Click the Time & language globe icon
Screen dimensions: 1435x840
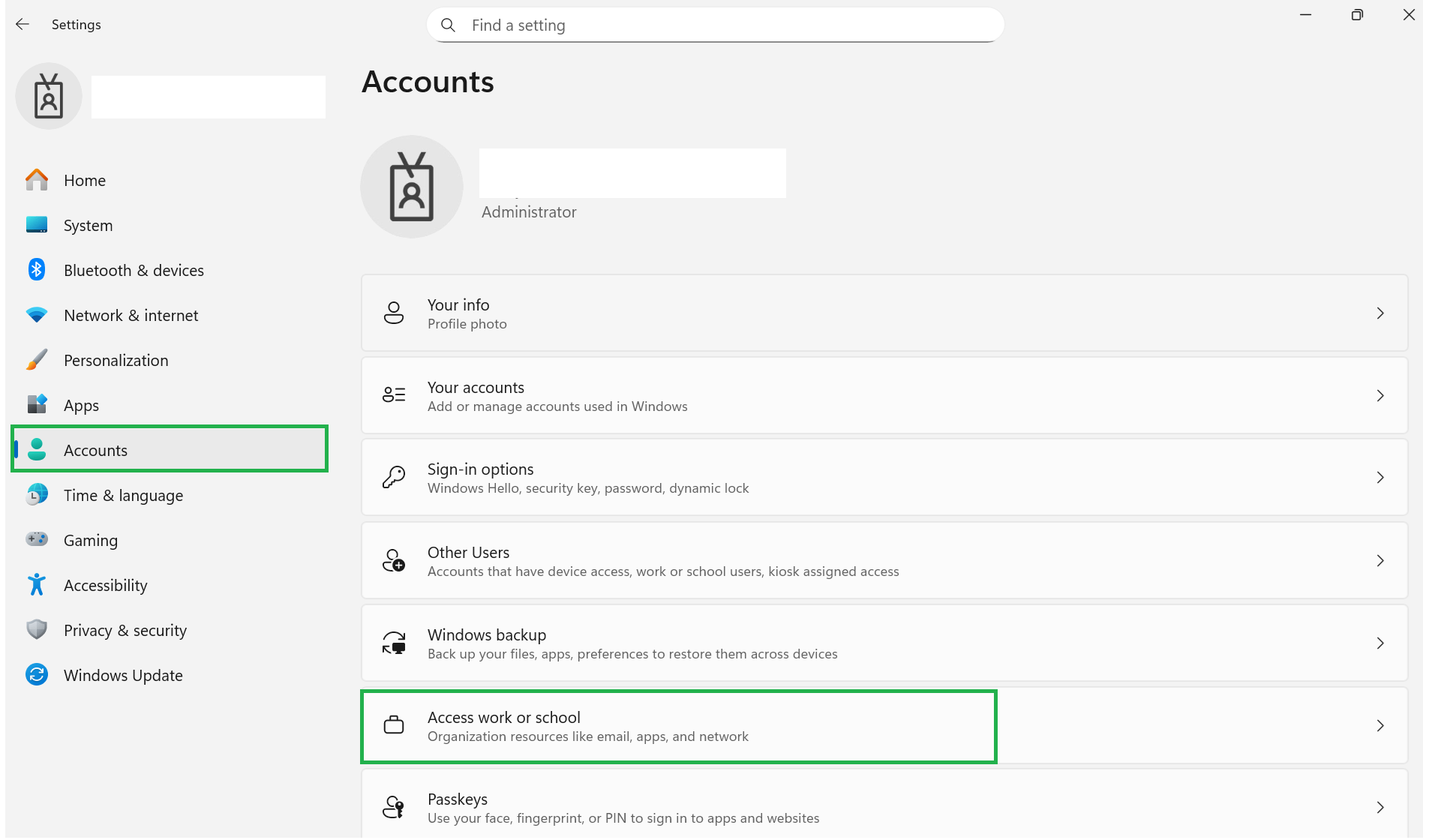[x=37, y=495]
